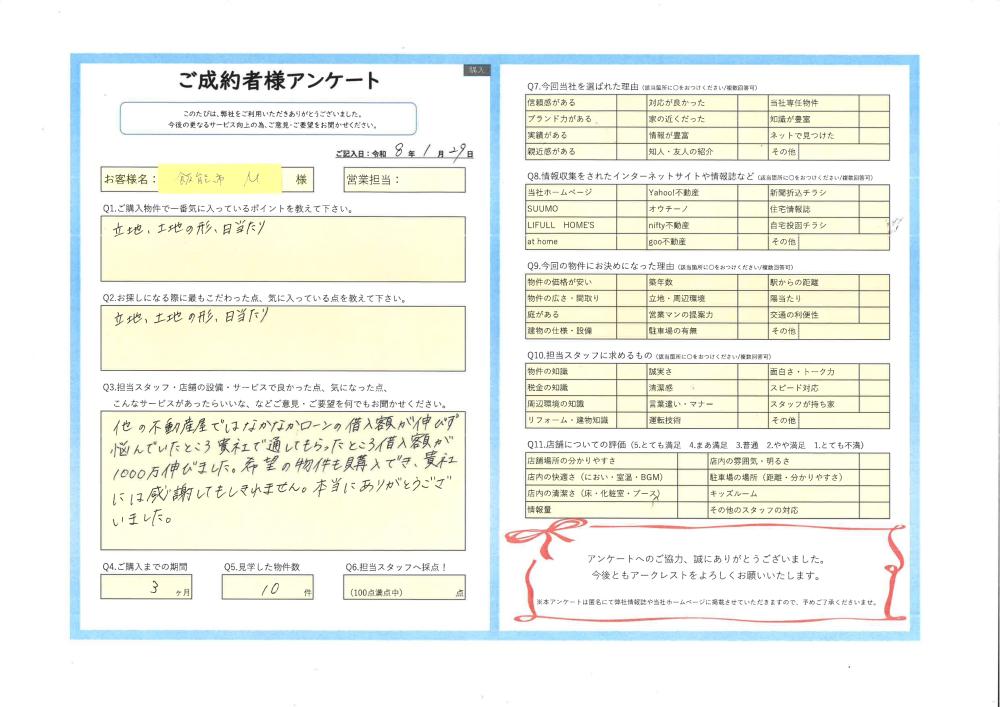
Task: Mark the box next to SUUMO
Action: [630, 209]
